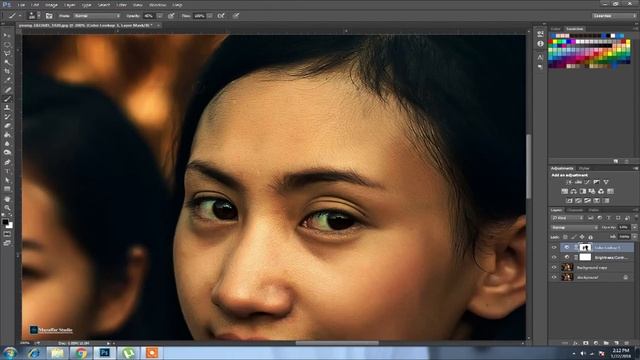Open the layer blend mode dropdown

[x=574, y=227]
